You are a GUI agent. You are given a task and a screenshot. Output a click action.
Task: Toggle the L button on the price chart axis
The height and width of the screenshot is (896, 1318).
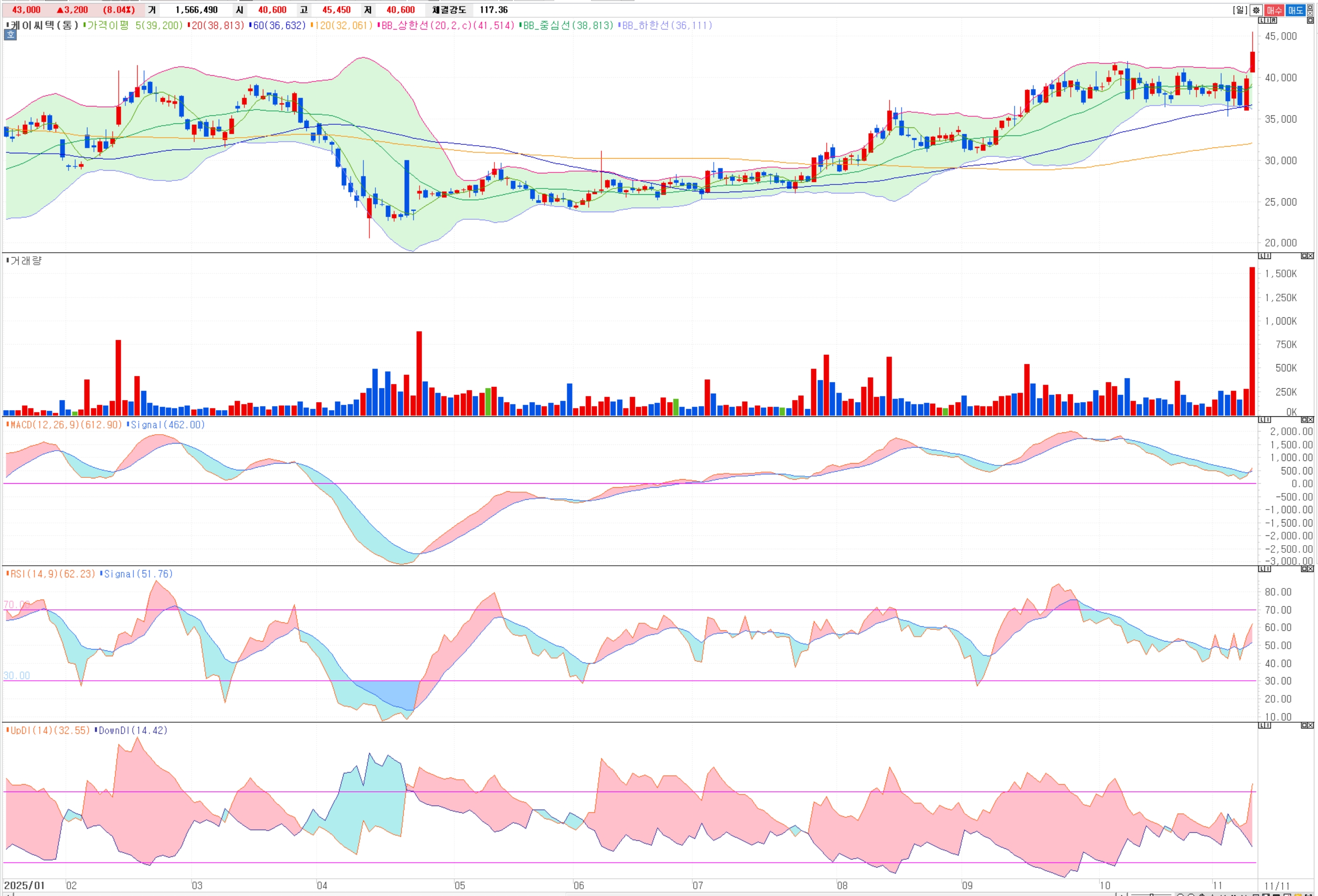coord(1262,21)
